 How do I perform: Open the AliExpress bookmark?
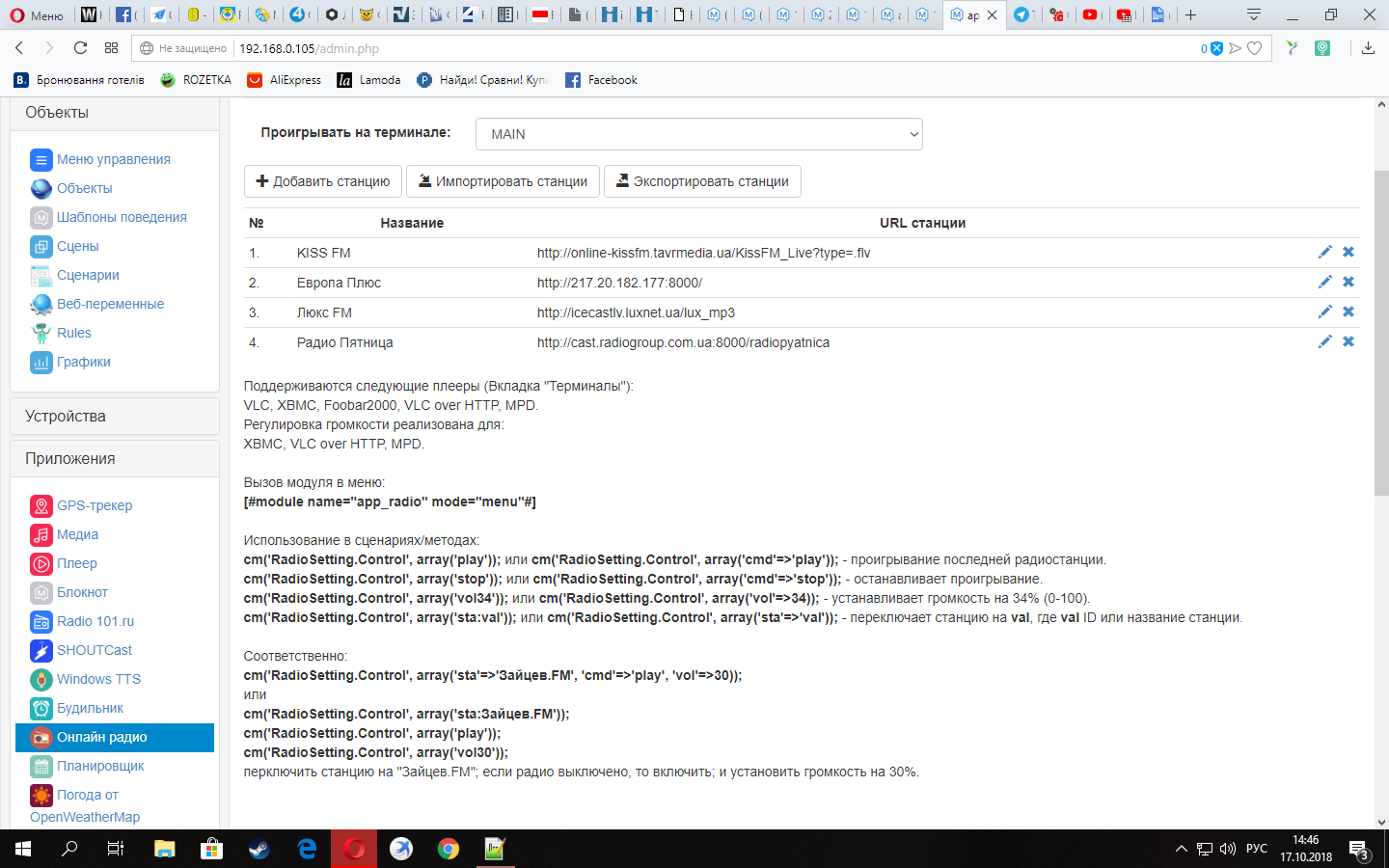[285, 80]
